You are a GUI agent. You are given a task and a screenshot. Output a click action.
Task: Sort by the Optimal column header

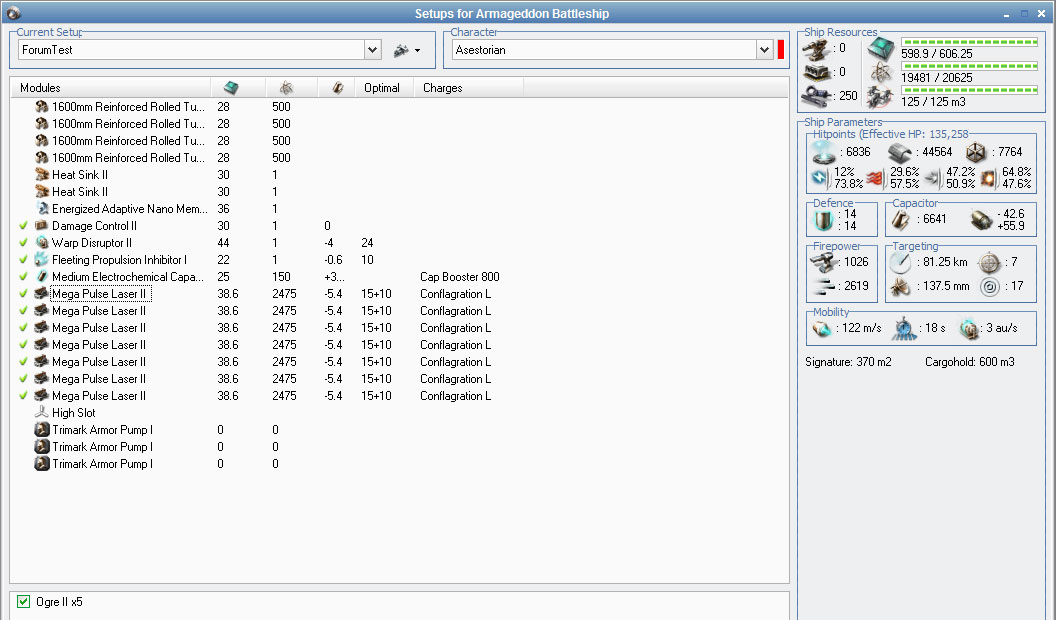pos(382,88)
